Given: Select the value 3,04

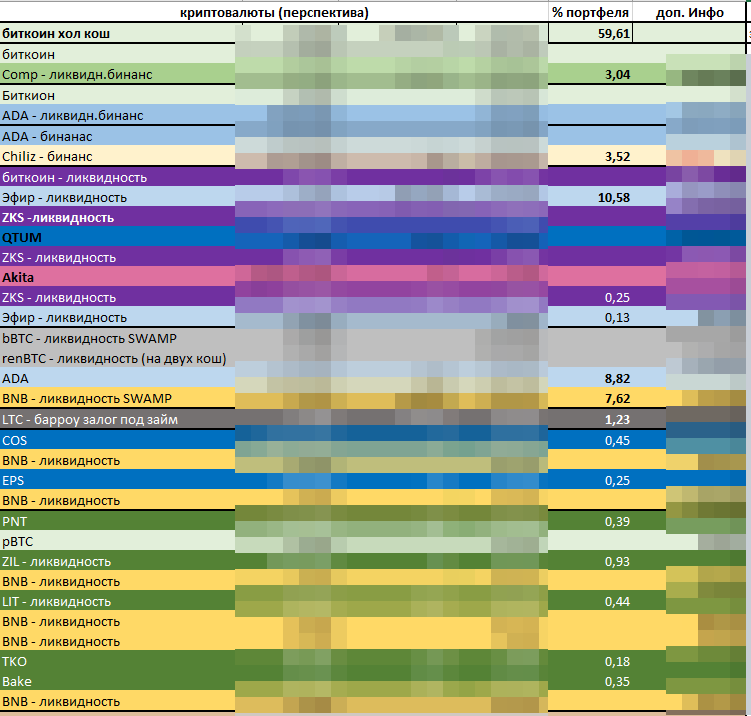Looking at the screenshot, I should pyautogui.click(x=617, y=75).
